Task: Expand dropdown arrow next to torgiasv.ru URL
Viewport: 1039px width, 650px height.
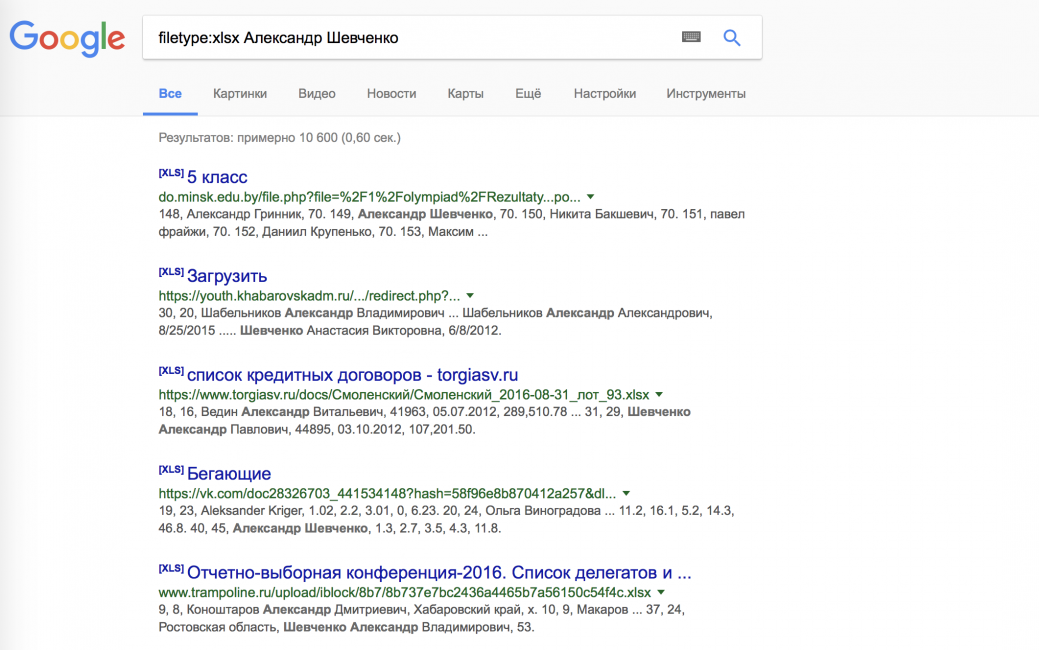Action: pos(659,395)
